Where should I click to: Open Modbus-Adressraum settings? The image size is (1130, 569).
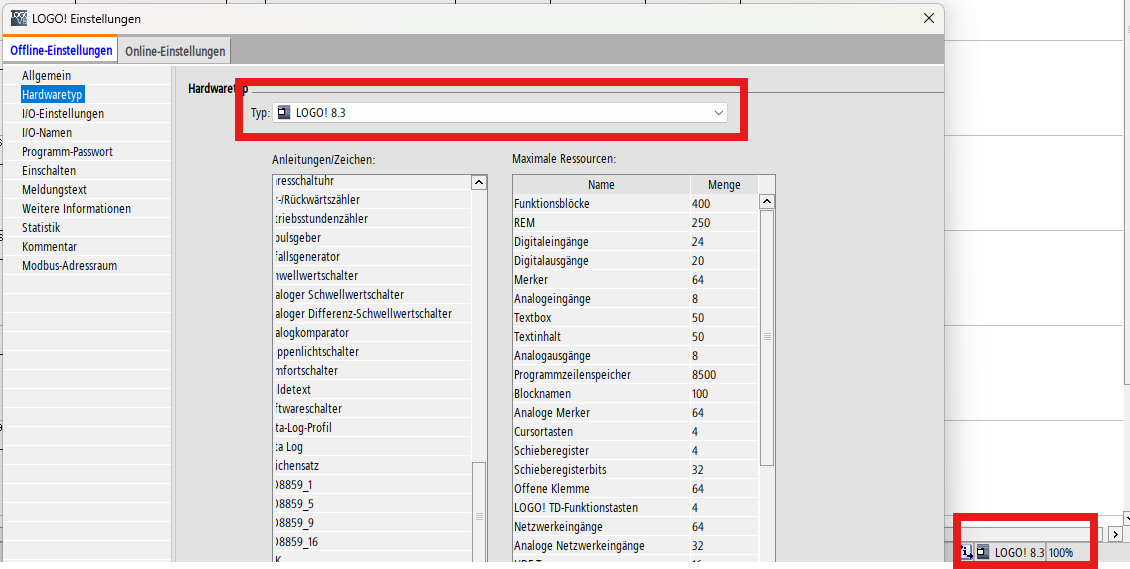pos(69,266)
